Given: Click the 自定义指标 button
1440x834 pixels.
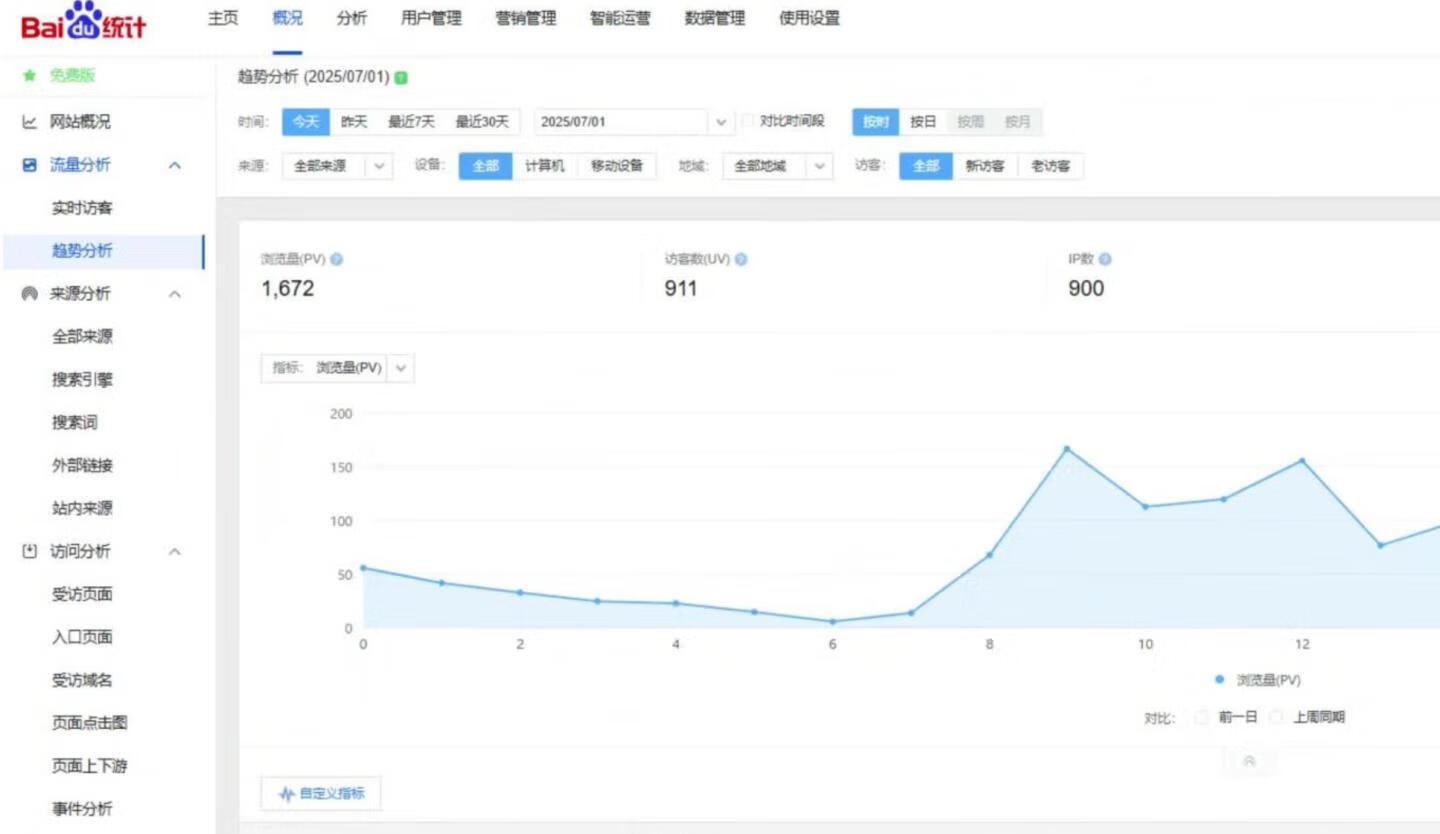Looking at the screenshot, I should tap(321, 794).
